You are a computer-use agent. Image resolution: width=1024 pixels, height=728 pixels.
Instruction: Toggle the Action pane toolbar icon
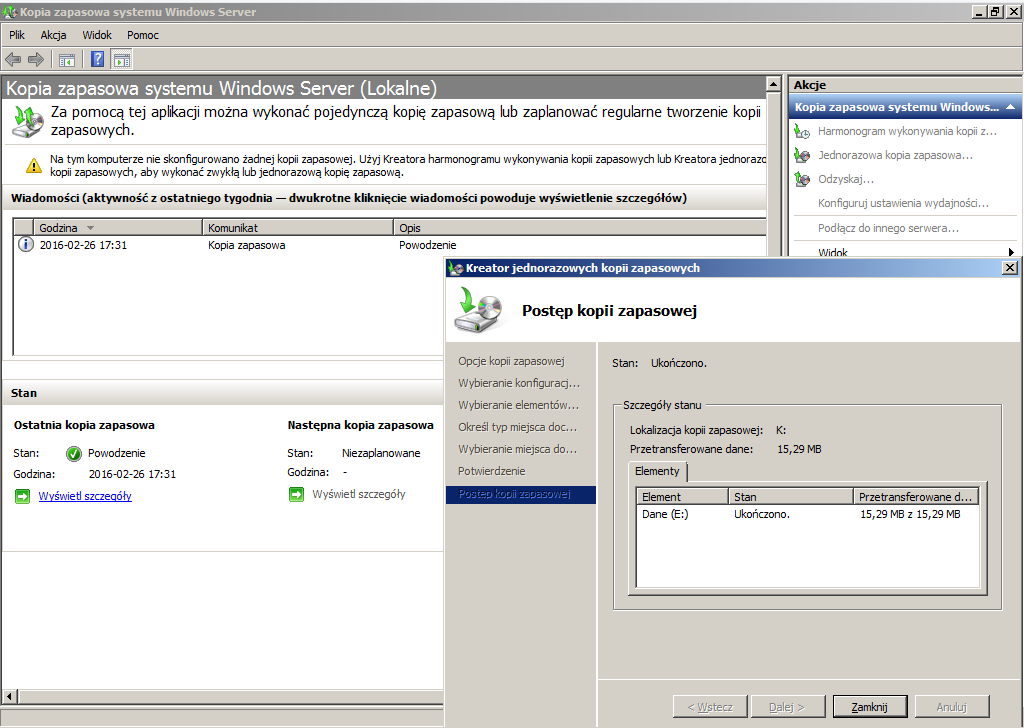pos(121,60)
